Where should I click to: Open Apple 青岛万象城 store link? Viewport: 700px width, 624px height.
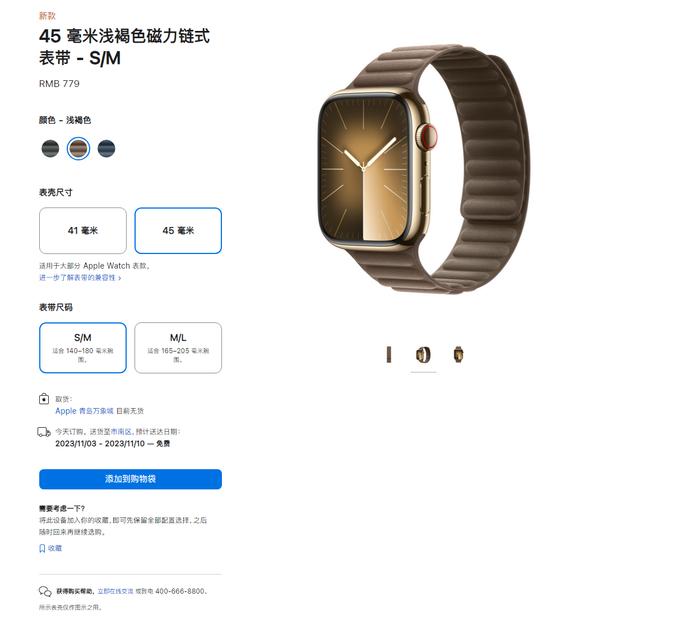click(x=84, y=411)
